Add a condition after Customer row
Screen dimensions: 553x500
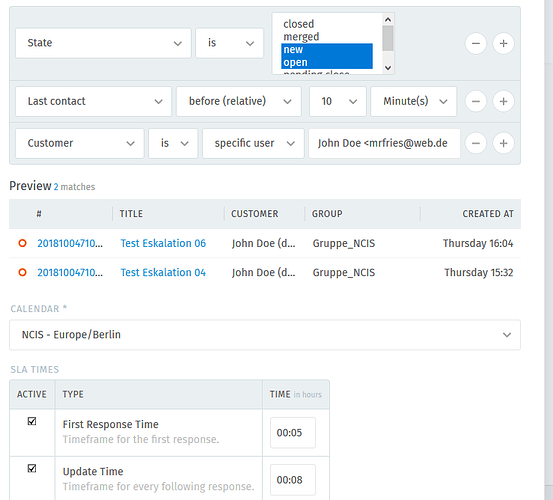point(503,143)
